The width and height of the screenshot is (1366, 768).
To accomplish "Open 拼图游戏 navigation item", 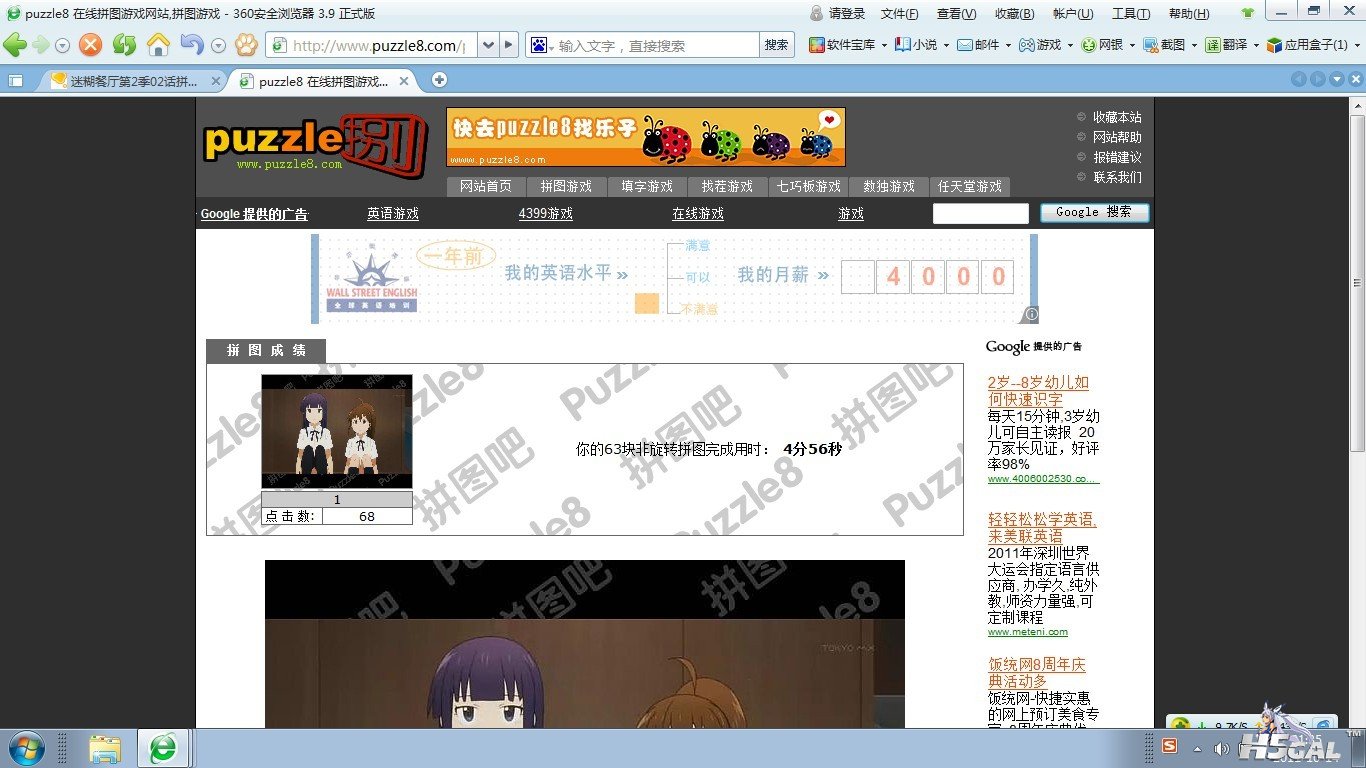I will point(567,187).
